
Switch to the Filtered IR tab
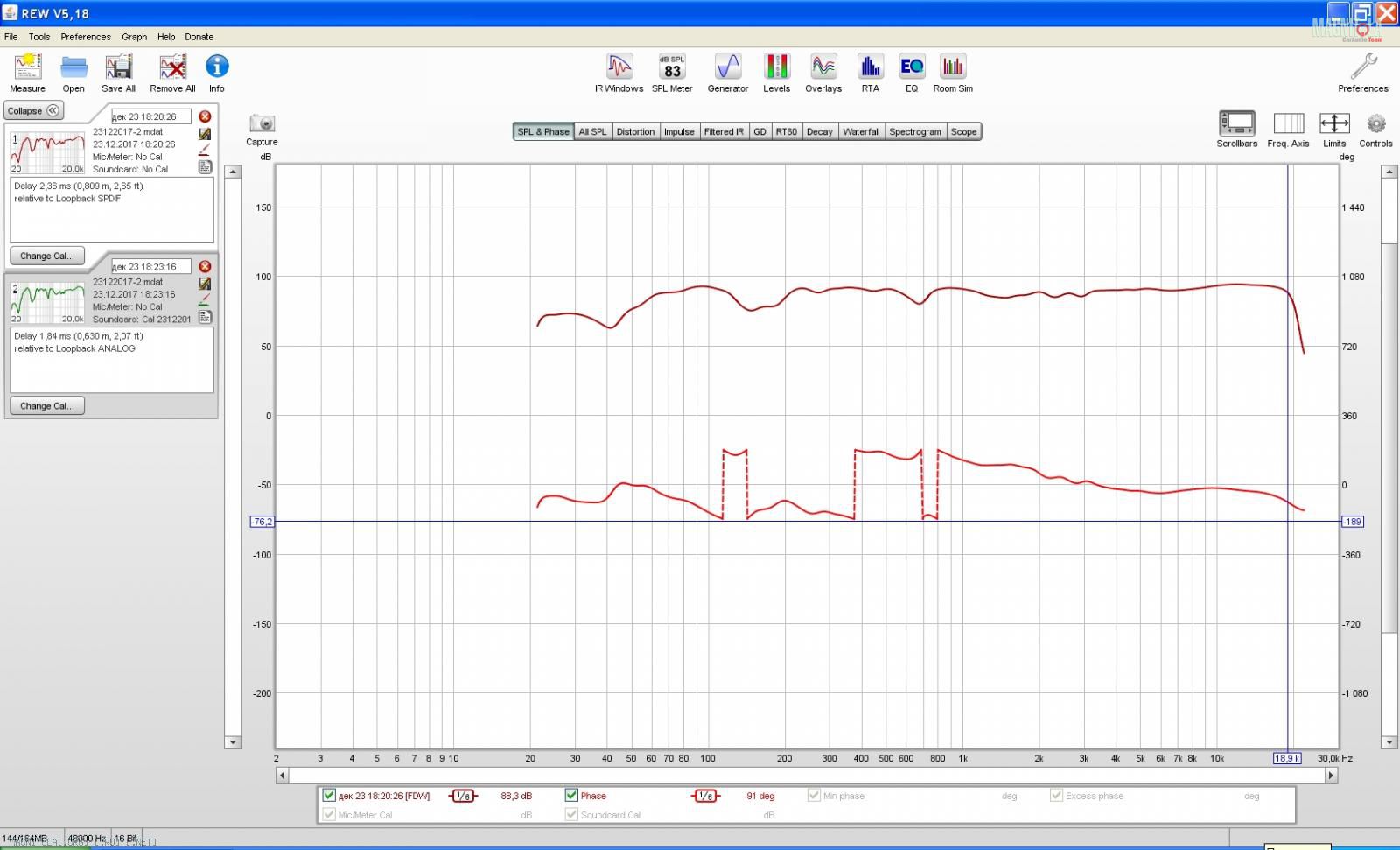(x=724, y=131)
